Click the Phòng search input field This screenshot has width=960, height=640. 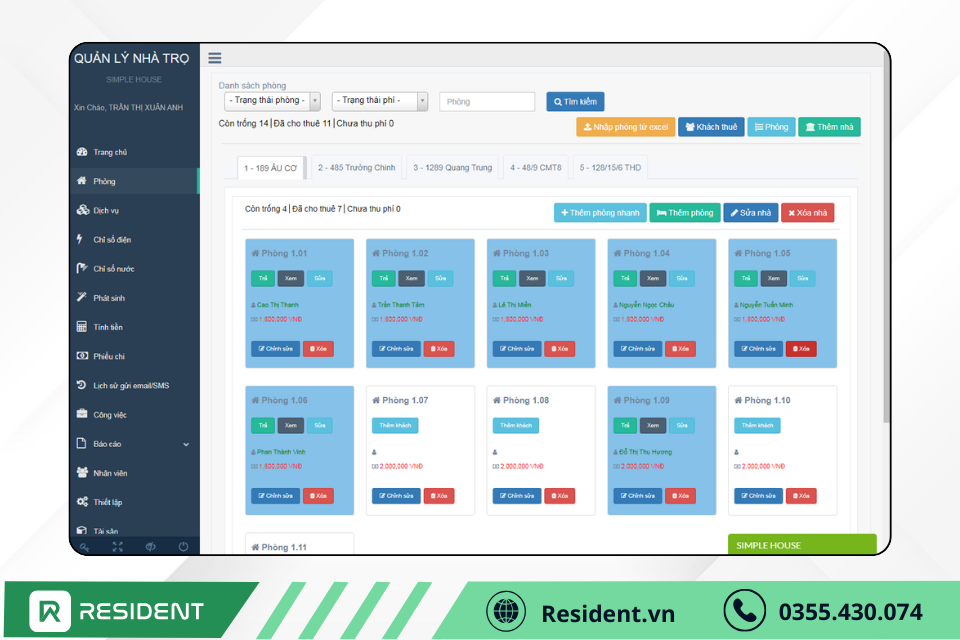click(x=487, y=102)
